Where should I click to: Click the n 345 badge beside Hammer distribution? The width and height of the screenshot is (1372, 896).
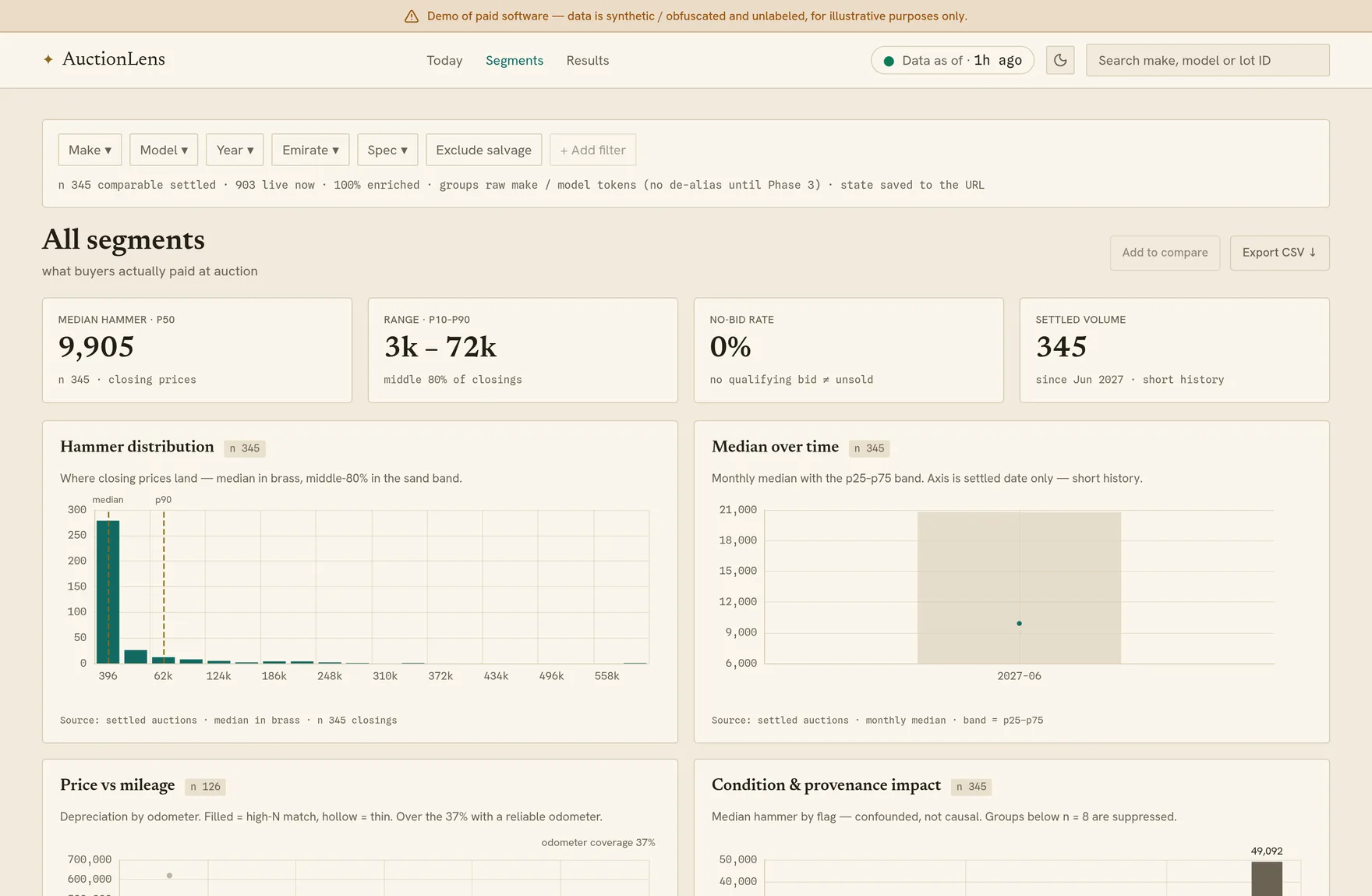[x=245, y=448]
